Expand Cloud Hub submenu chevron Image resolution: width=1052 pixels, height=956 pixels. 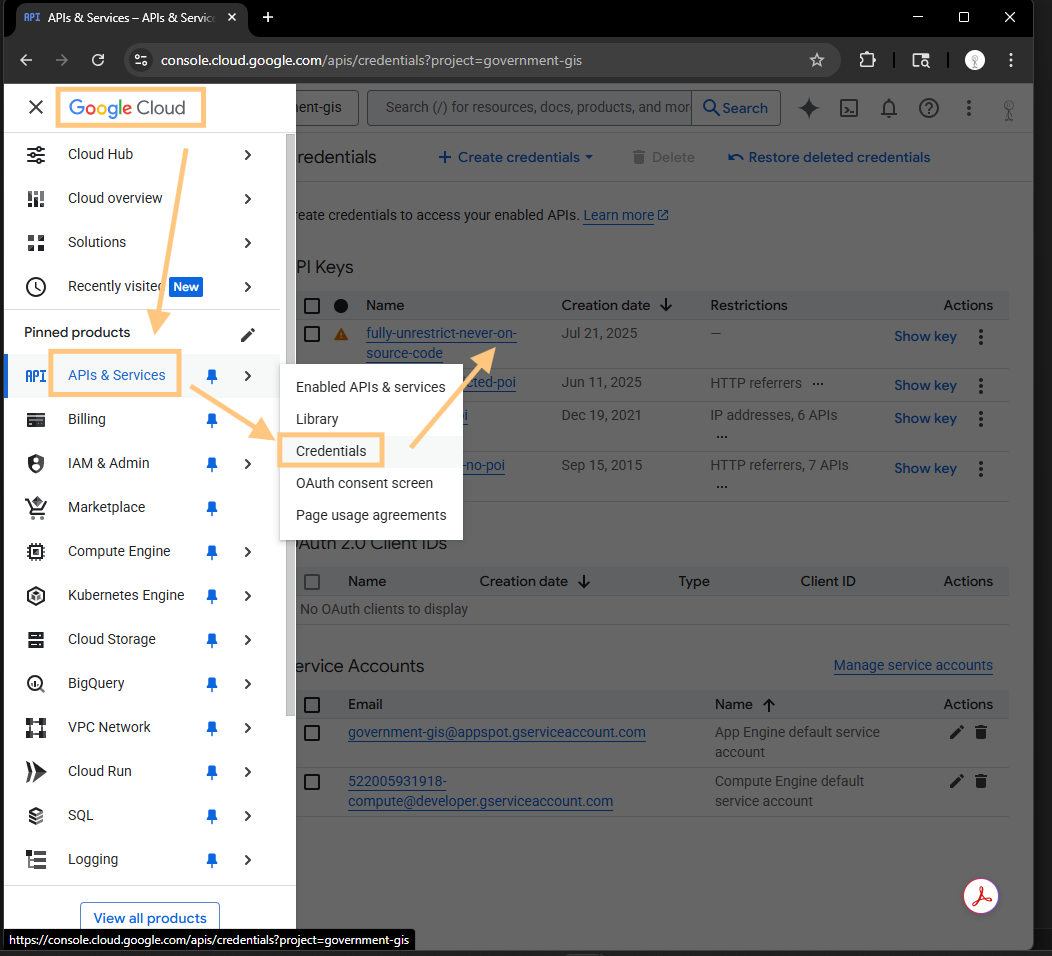coord(248,155)
